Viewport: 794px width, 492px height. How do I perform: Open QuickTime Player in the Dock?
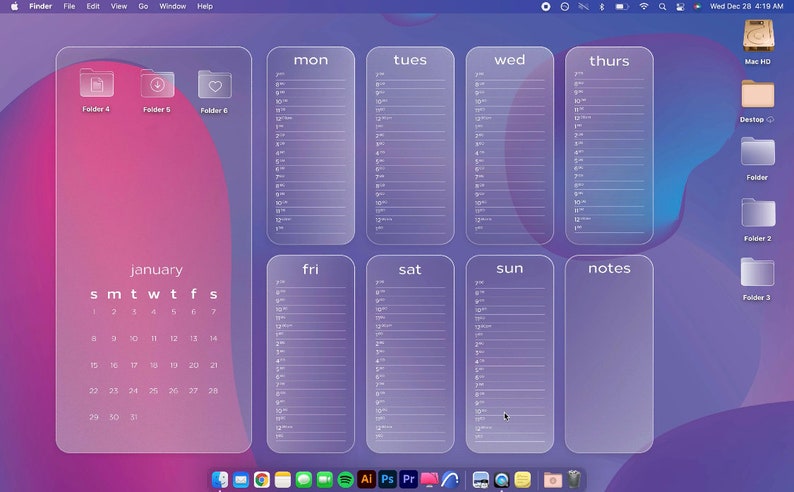[501, 479]
